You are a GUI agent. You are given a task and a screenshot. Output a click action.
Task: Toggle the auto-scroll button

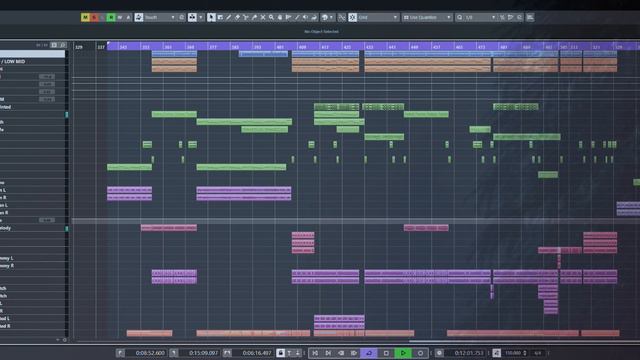[192, 17]
